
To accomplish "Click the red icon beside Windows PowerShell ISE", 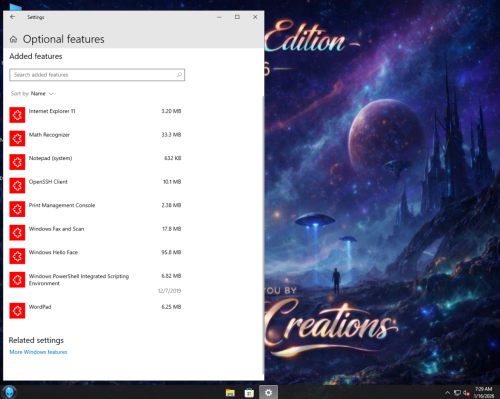I will 17,280.
